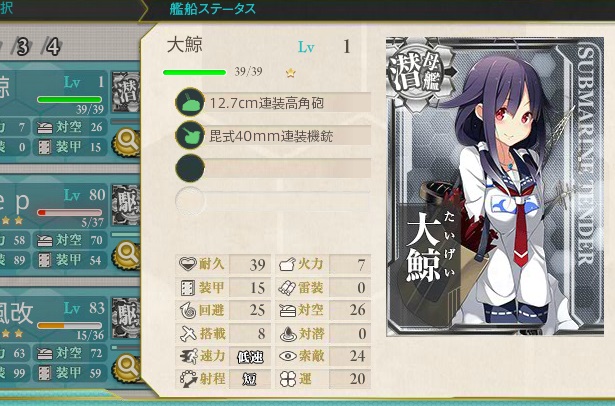615x406 pixels.
Task: Click the clover icon beside 運
Action: point(287,379)
